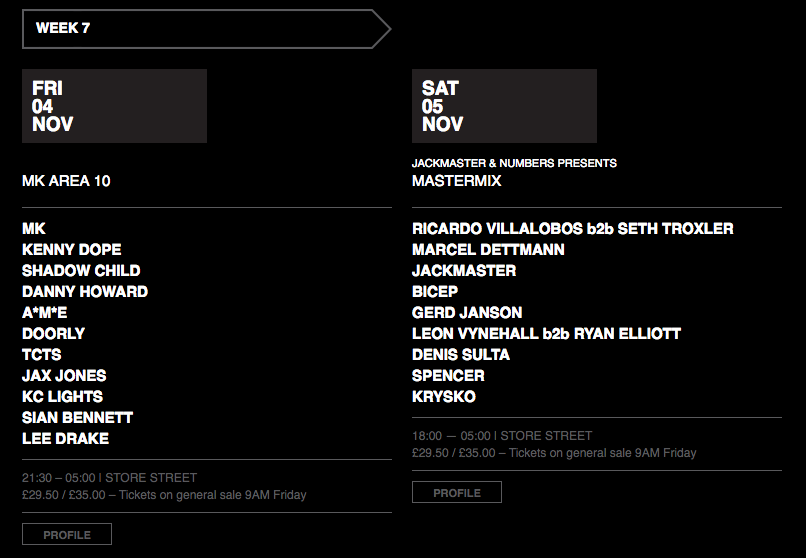Select the FRI 04 NOV date block
Screen dimensions: 806x558
click(114, 106)
